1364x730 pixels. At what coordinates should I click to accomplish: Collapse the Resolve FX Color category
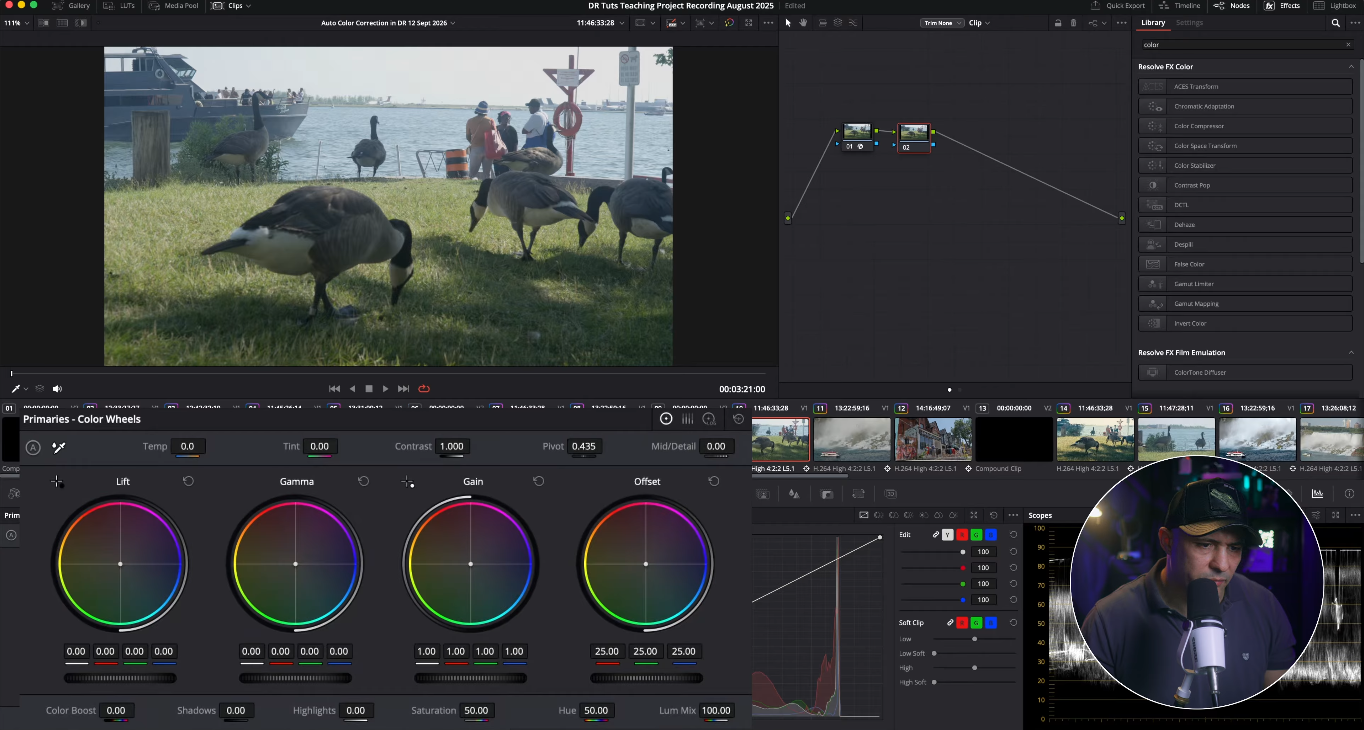click(x=1351, y=67)
